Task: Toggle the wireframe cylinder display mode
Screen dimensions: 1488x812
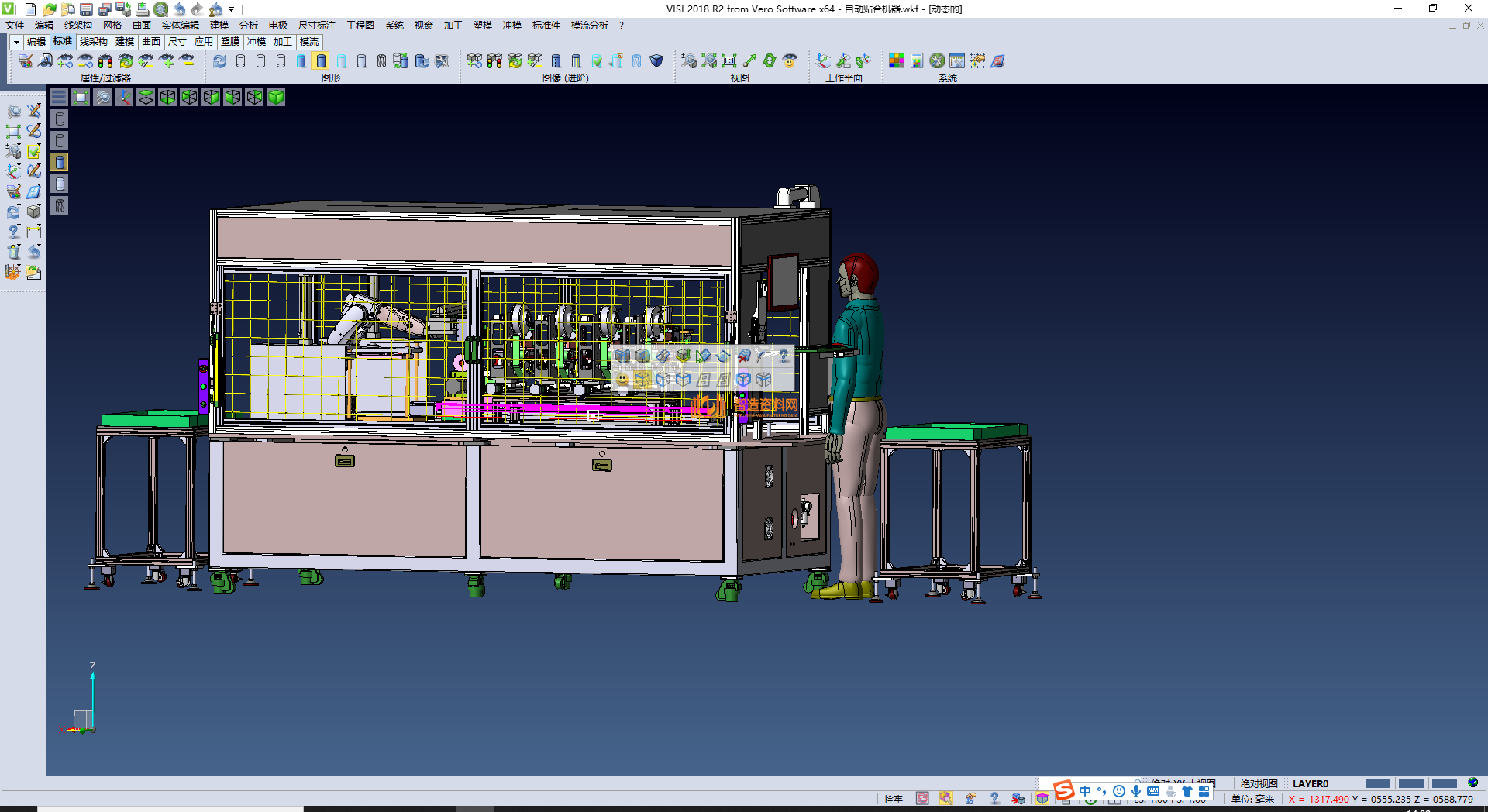Action: click(240, 60)
